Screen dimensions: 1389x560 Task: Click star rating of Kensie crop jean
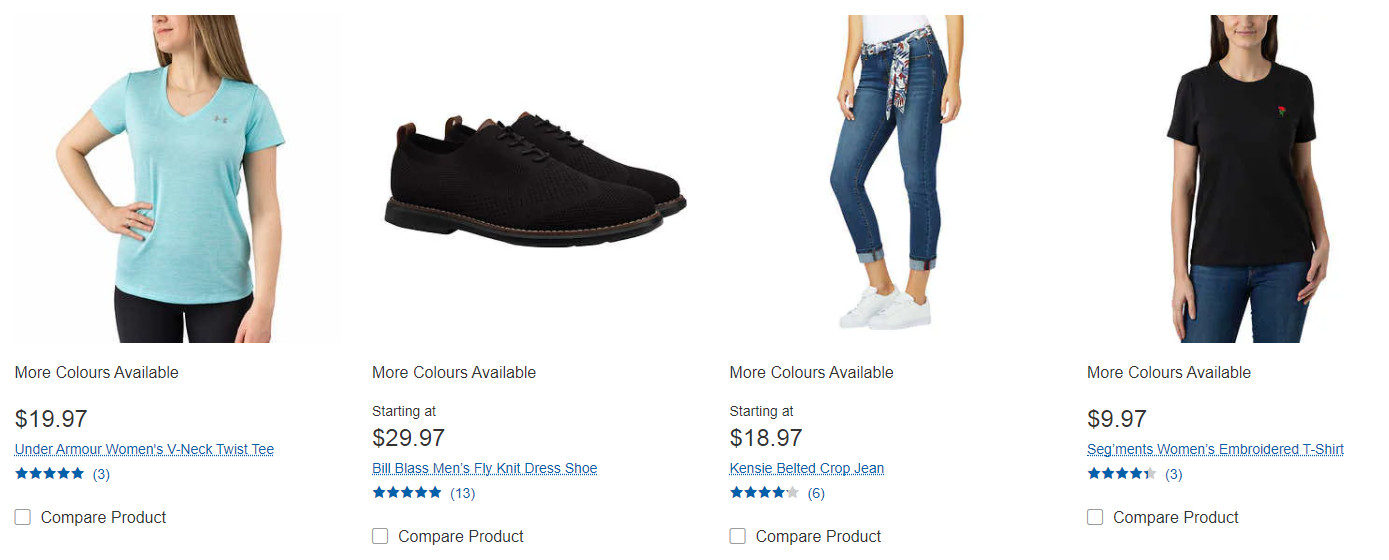[765, 493]
